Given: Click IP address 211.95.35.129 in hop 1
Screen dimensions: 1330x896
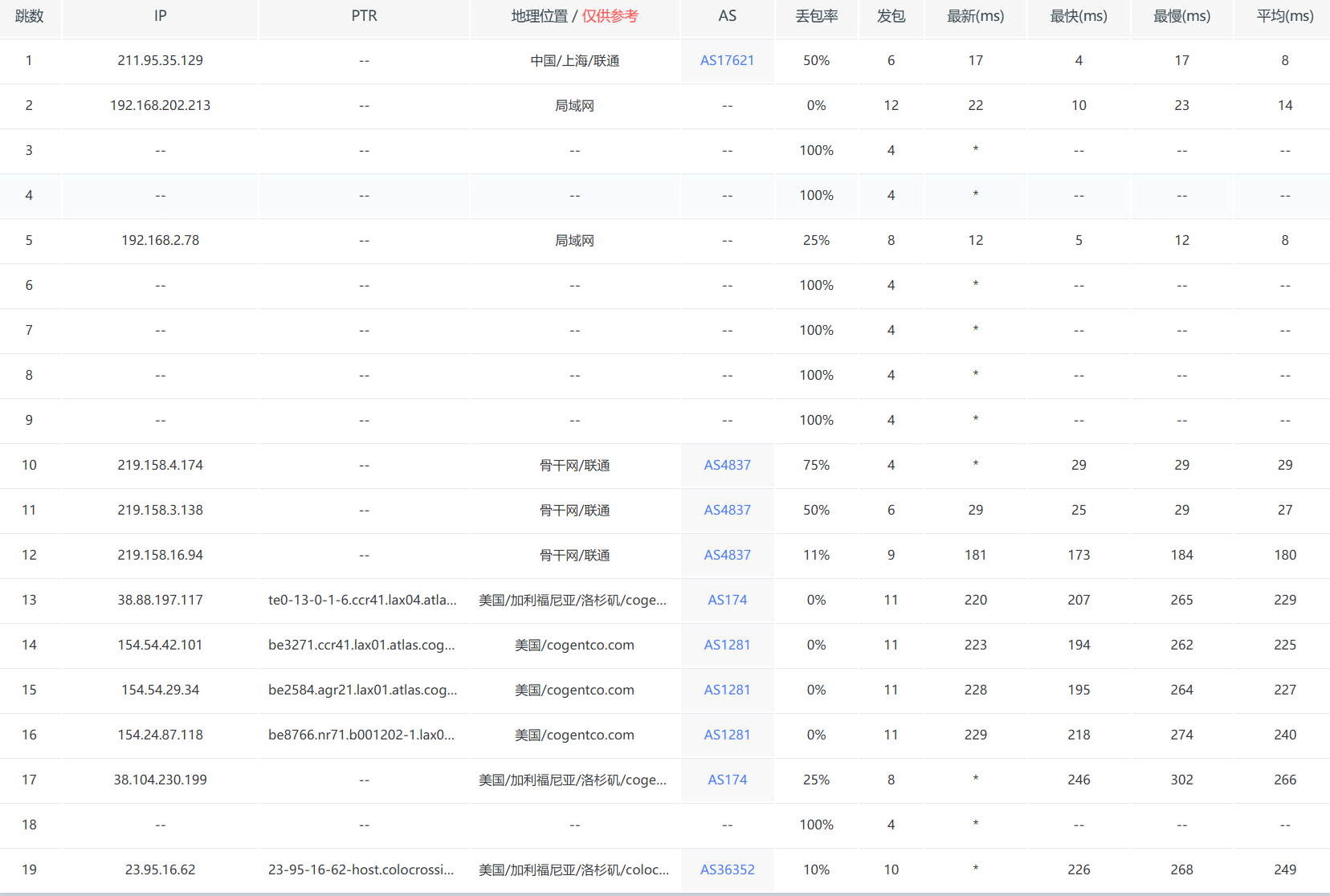Looking at the screenshot, I should [x=159, y=60].
